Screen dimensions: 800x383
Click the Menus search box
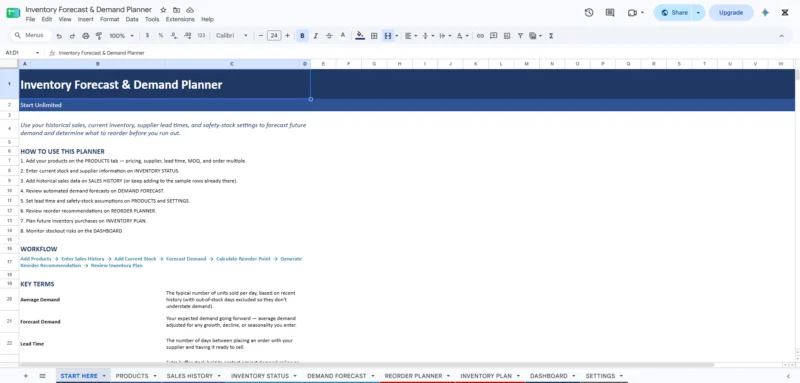click(x=31, y=35)
